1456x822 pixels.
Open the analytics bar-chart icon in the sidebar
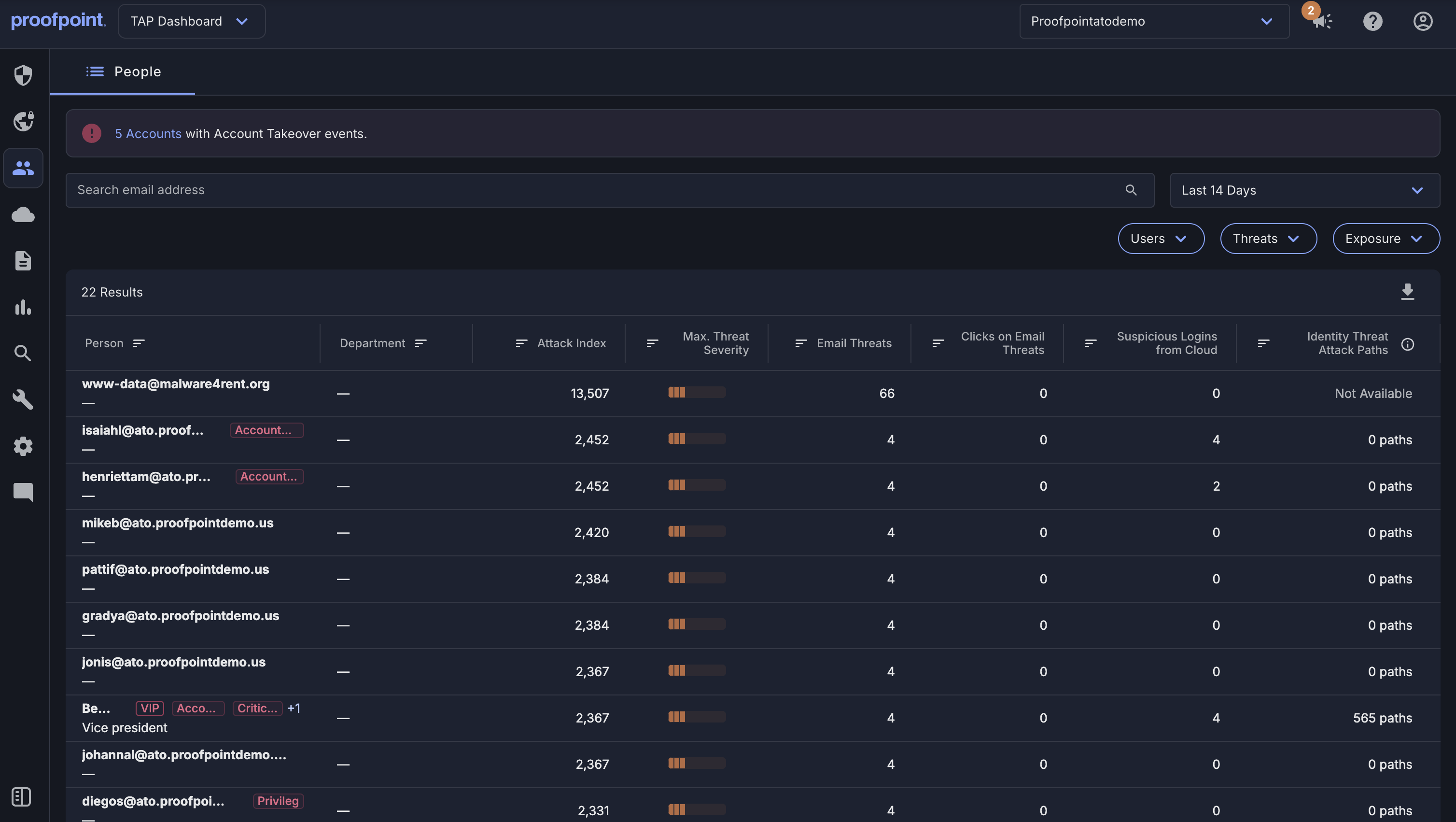[x=23, y=307]
